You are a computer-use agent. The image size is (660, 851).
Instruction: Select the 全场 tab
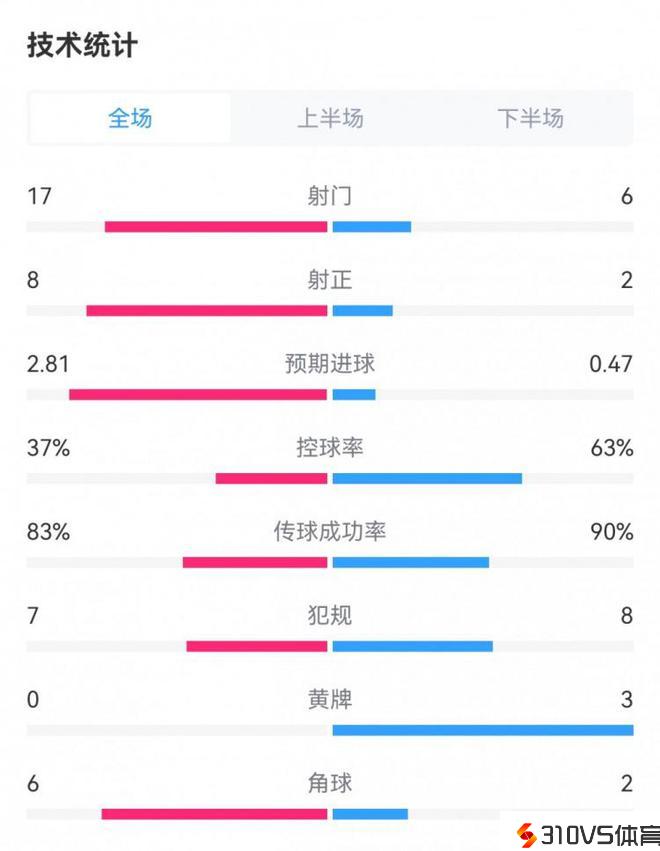pos(130,118)
